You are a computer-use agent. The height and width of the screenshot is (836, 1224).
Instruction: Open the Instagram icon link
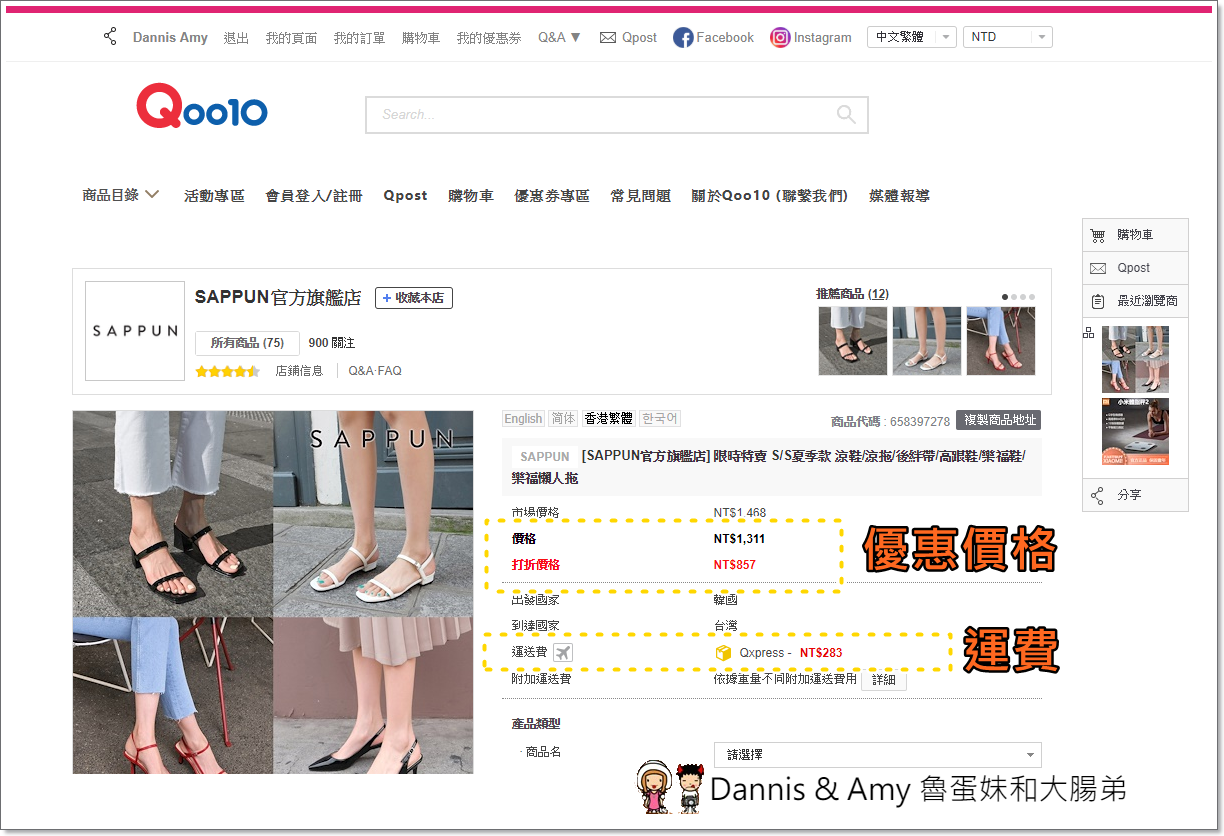(780, 38)
